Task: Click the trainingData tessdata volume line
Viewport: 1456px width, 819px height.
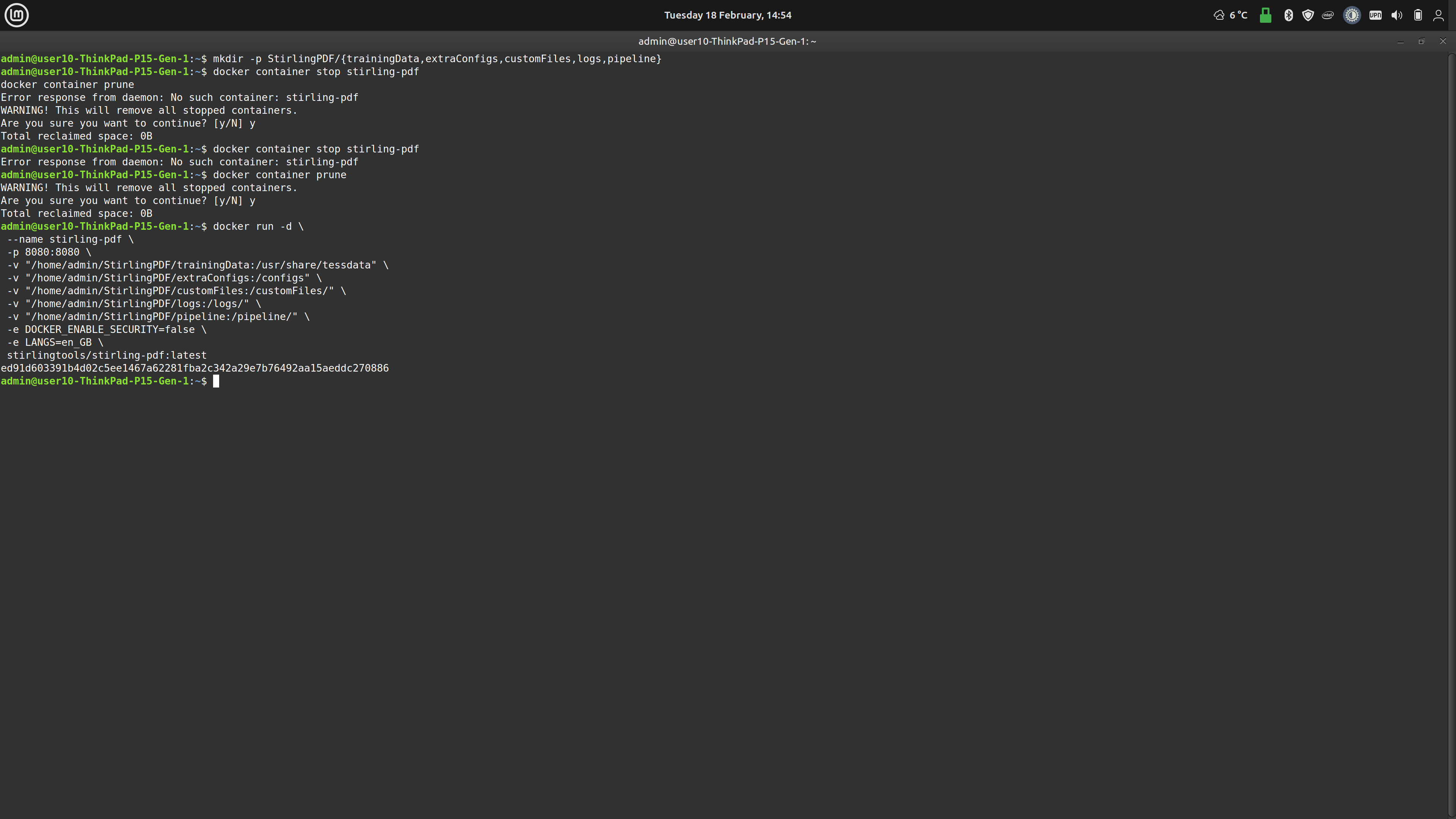Action: (197, 265)
